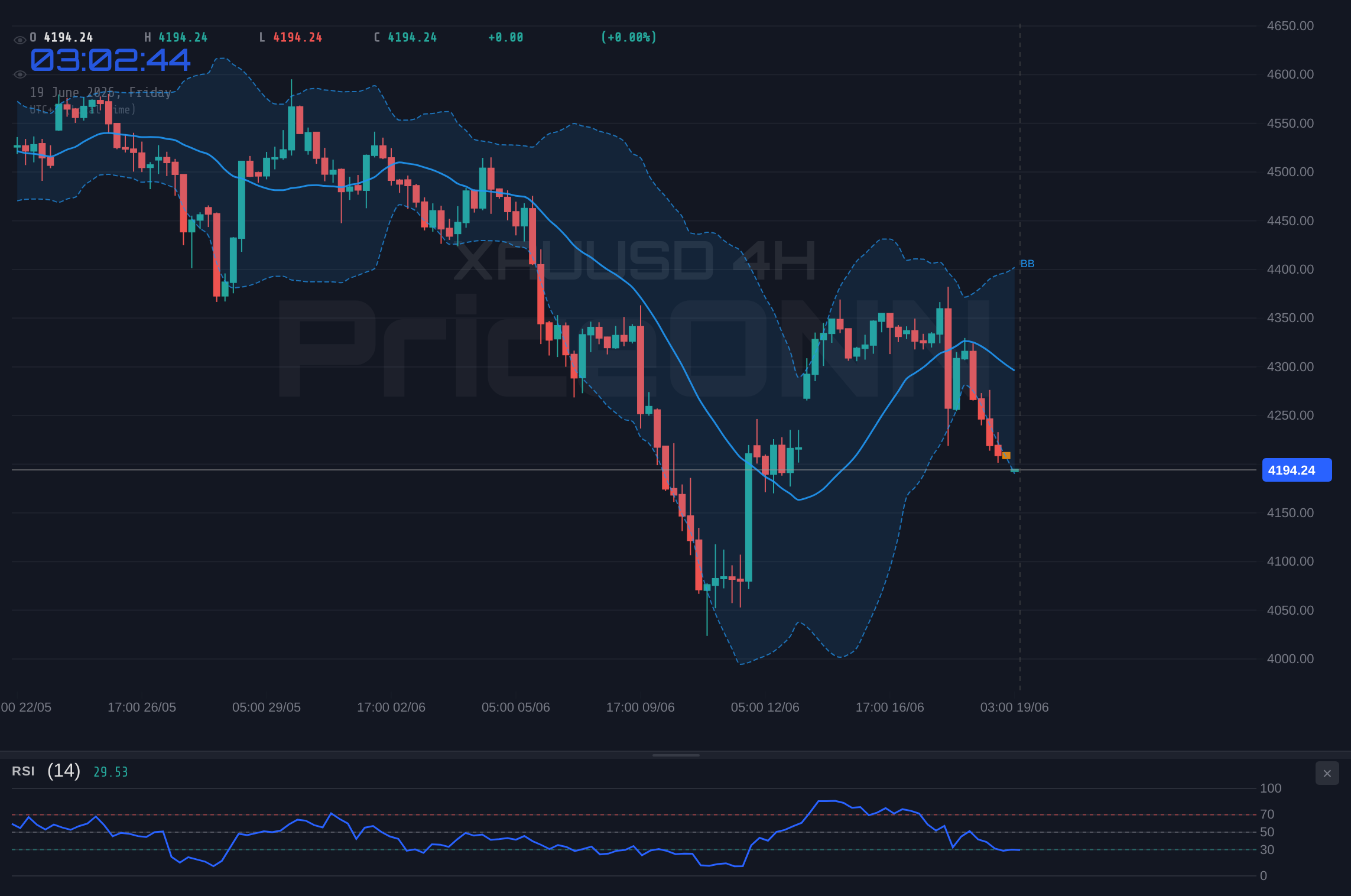Click the RSI value 29.53
1351x896 pixels.
click(111, 772)
